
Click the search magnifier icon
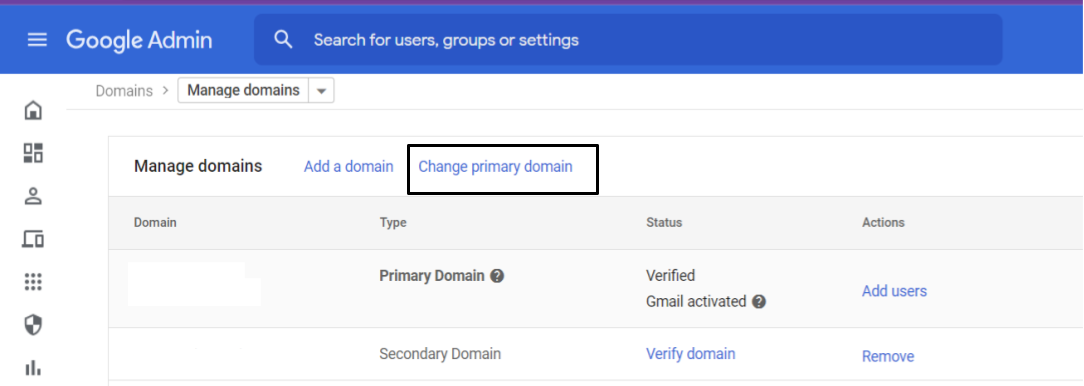pyautogui.click(x=283, y=39)
